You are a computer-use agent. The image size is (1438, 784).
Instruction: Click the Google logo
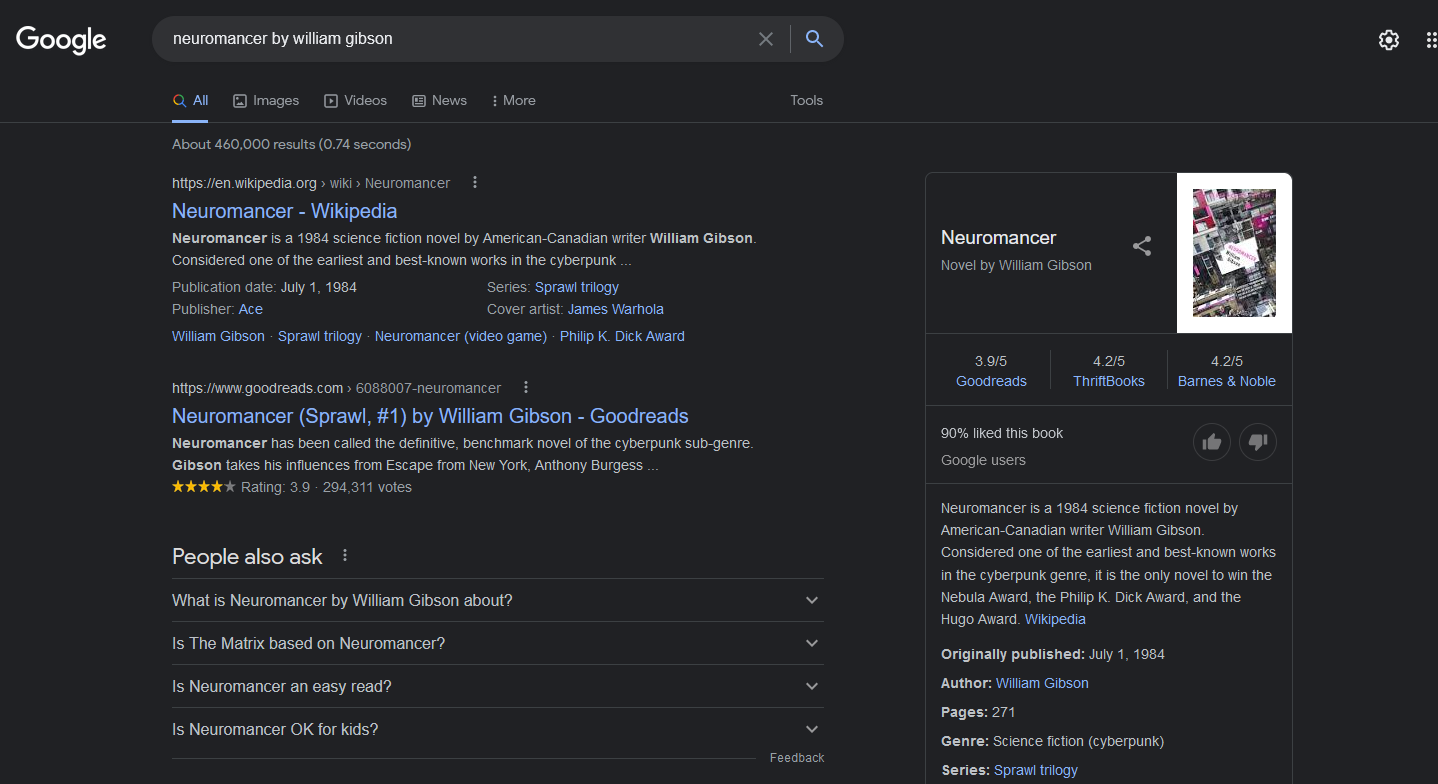click(x=61, y=39)
